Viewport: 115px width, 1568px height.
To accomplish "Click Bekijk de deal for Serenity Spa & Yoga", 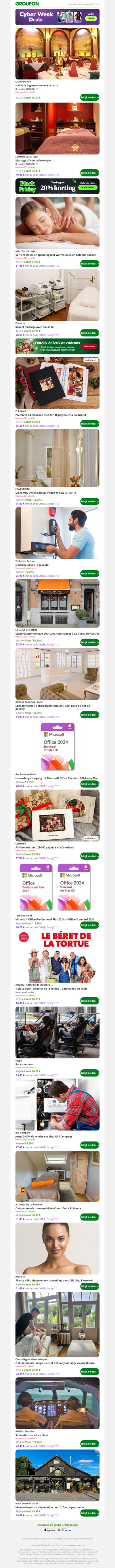I will (x=89, y=173).
